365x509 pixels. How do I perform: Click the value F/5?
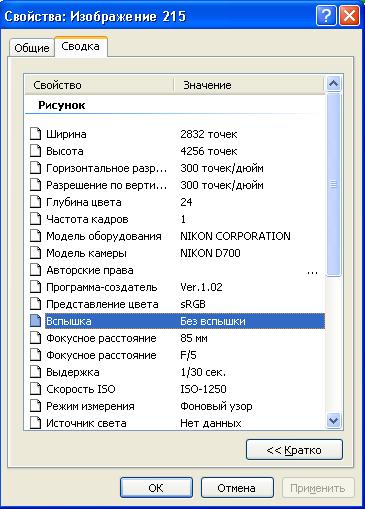188,355
